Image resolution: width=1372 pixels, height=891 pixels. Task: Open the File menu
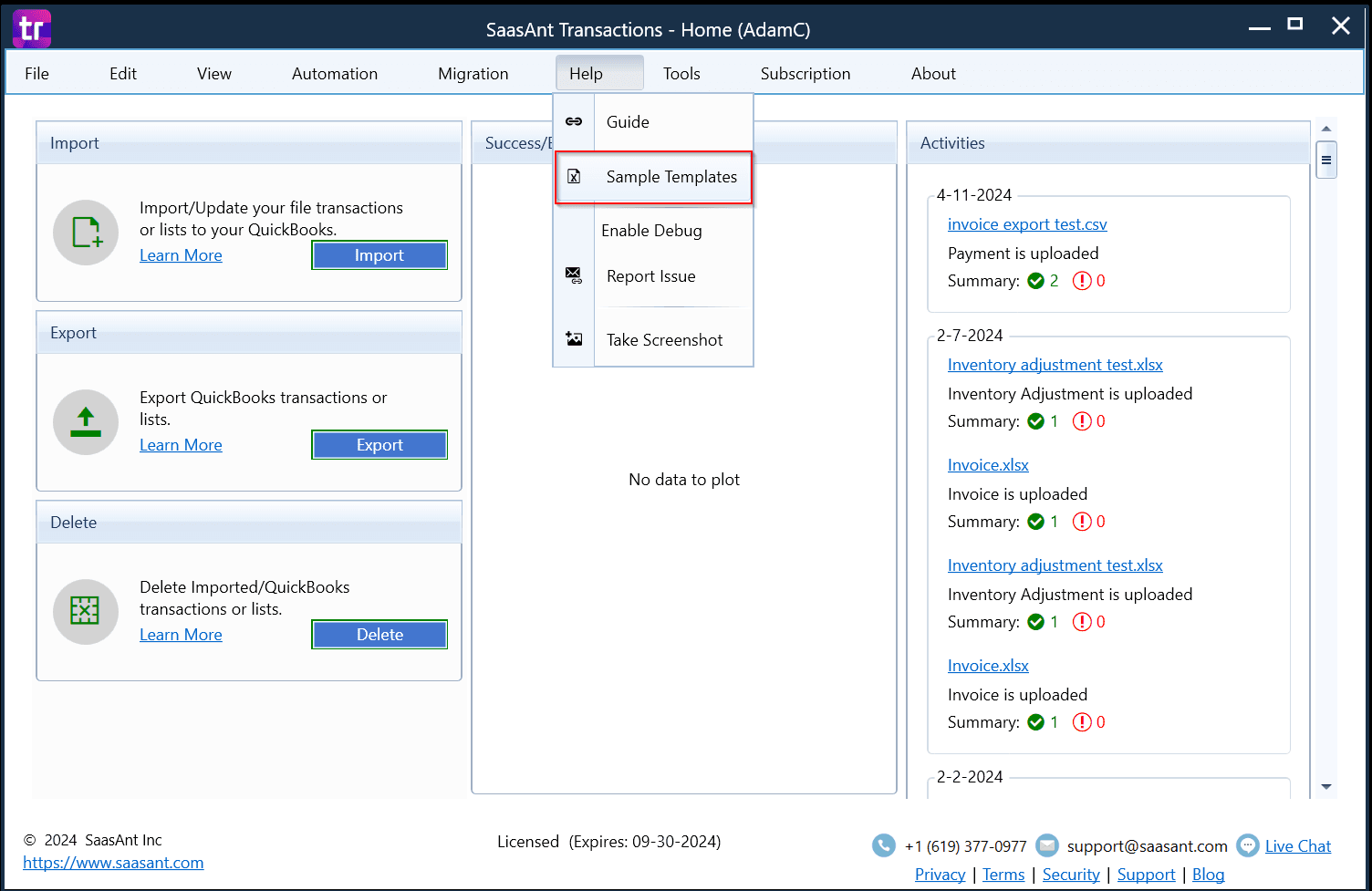click(x=37, y=74)
